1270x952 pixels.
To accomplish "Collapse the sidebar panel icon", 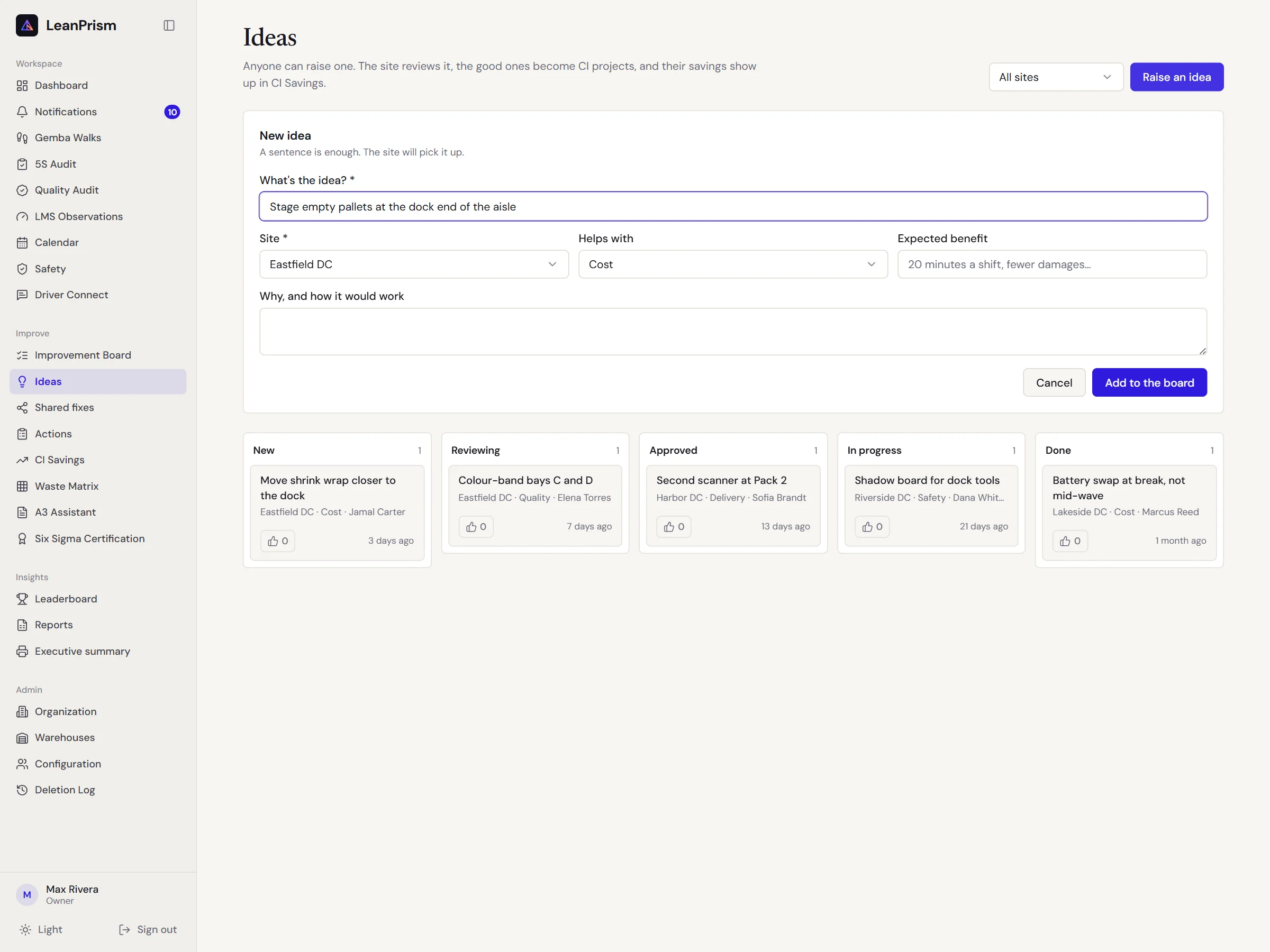I will [x=169, y=25].
